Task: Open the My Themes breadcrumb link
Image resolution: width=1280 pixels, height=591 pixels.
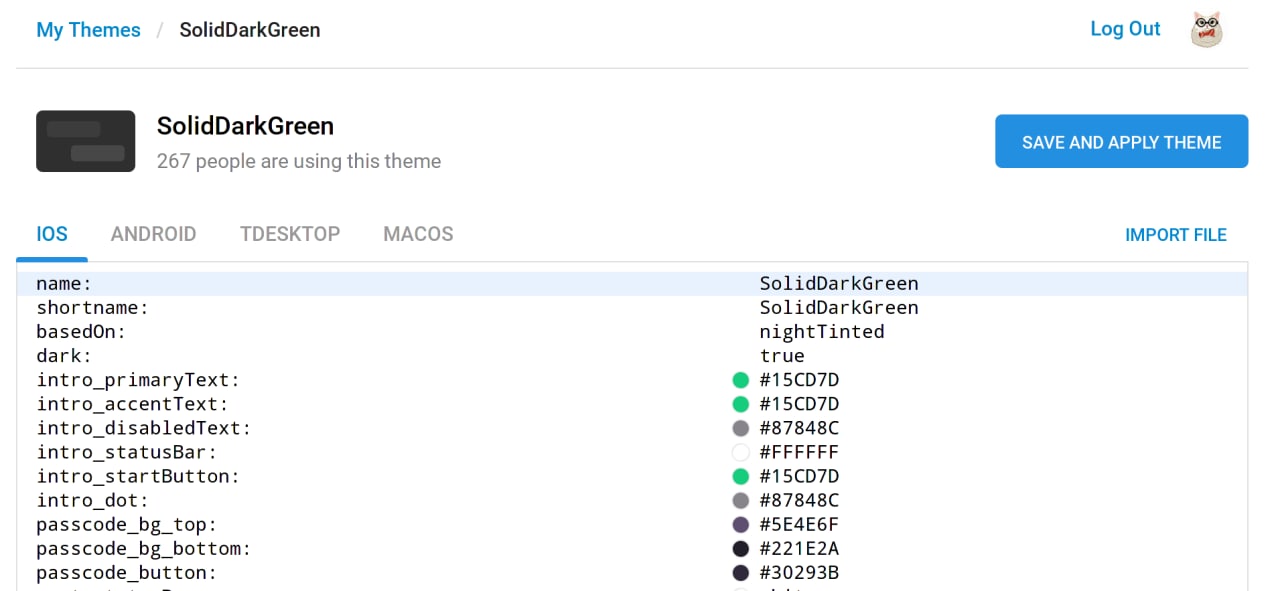Action: [88, 30]
